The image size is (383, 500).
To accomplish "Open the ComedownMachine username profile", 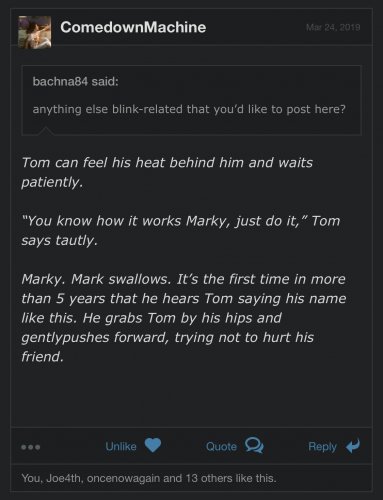I will point(133,27).
